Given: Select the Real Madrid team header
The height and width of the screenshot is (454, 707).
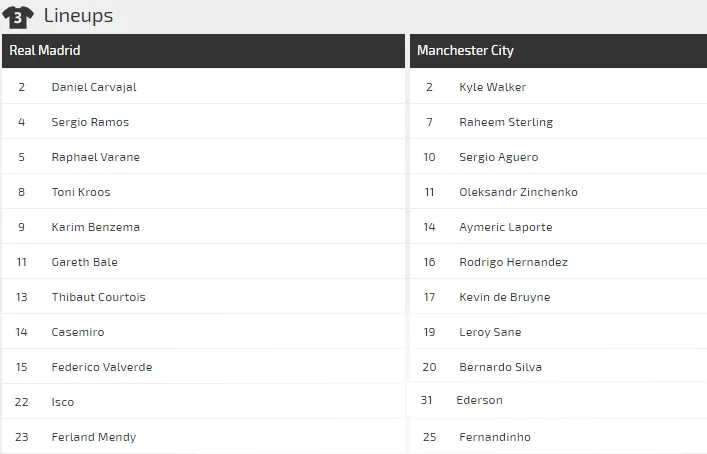Looking at the screenshot, I should pyautogui.click(x=45, y=50).
